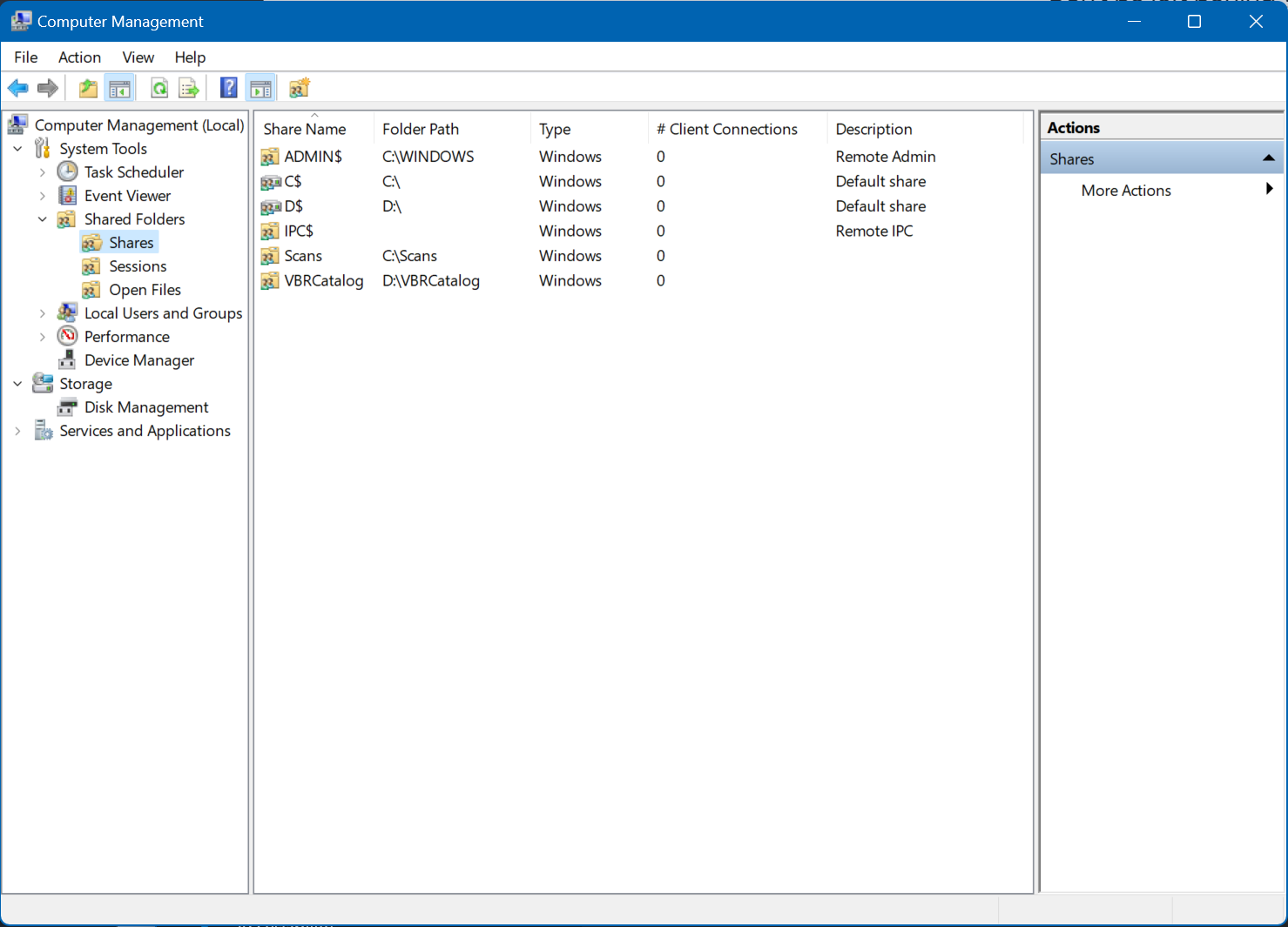
Task: Collapse the Shared Folders node
Action: [42, 218]
